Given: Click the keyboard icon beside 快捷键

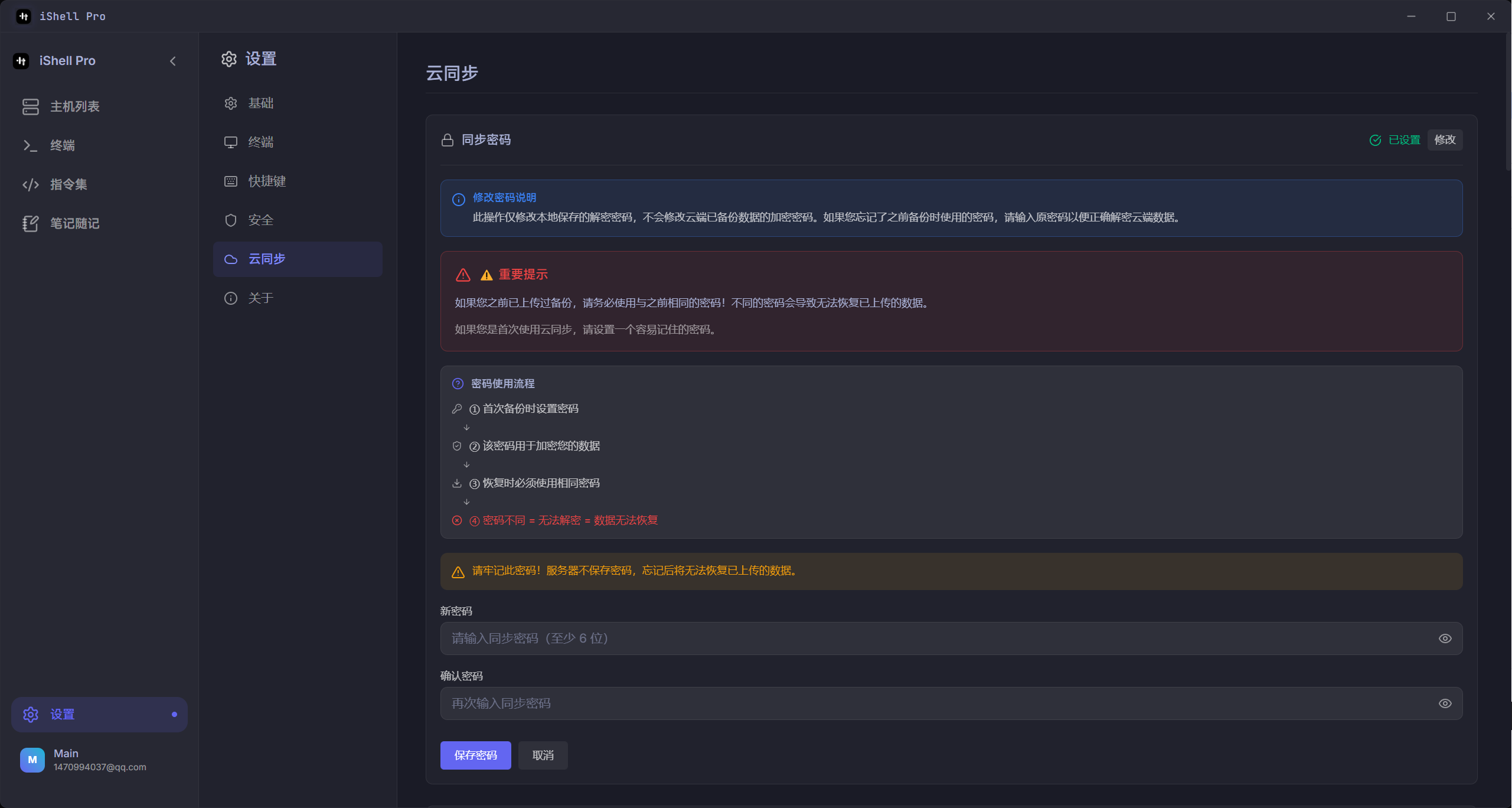Looking at the screenshot, I should pos(231,181).
